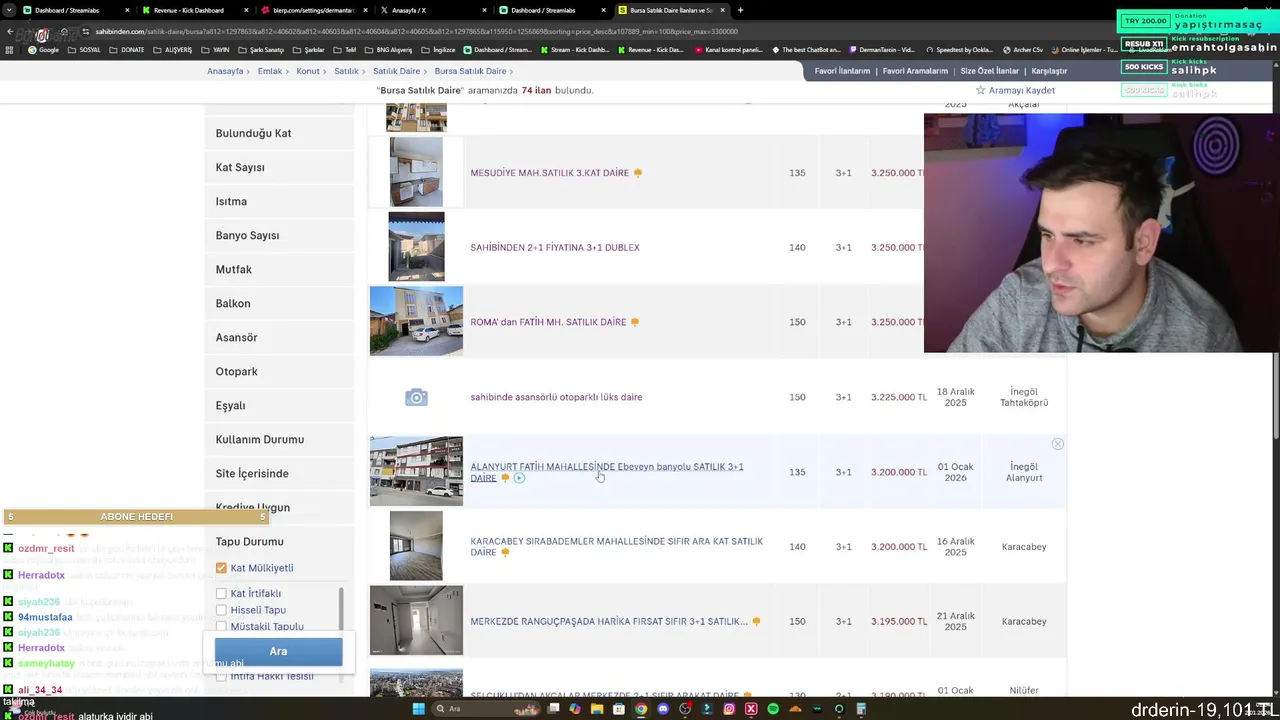Collapse the Tapu Durumu filter
The height and width of the screenshot is (720, 1280).
pyautogui.click(x=279, y=541)
